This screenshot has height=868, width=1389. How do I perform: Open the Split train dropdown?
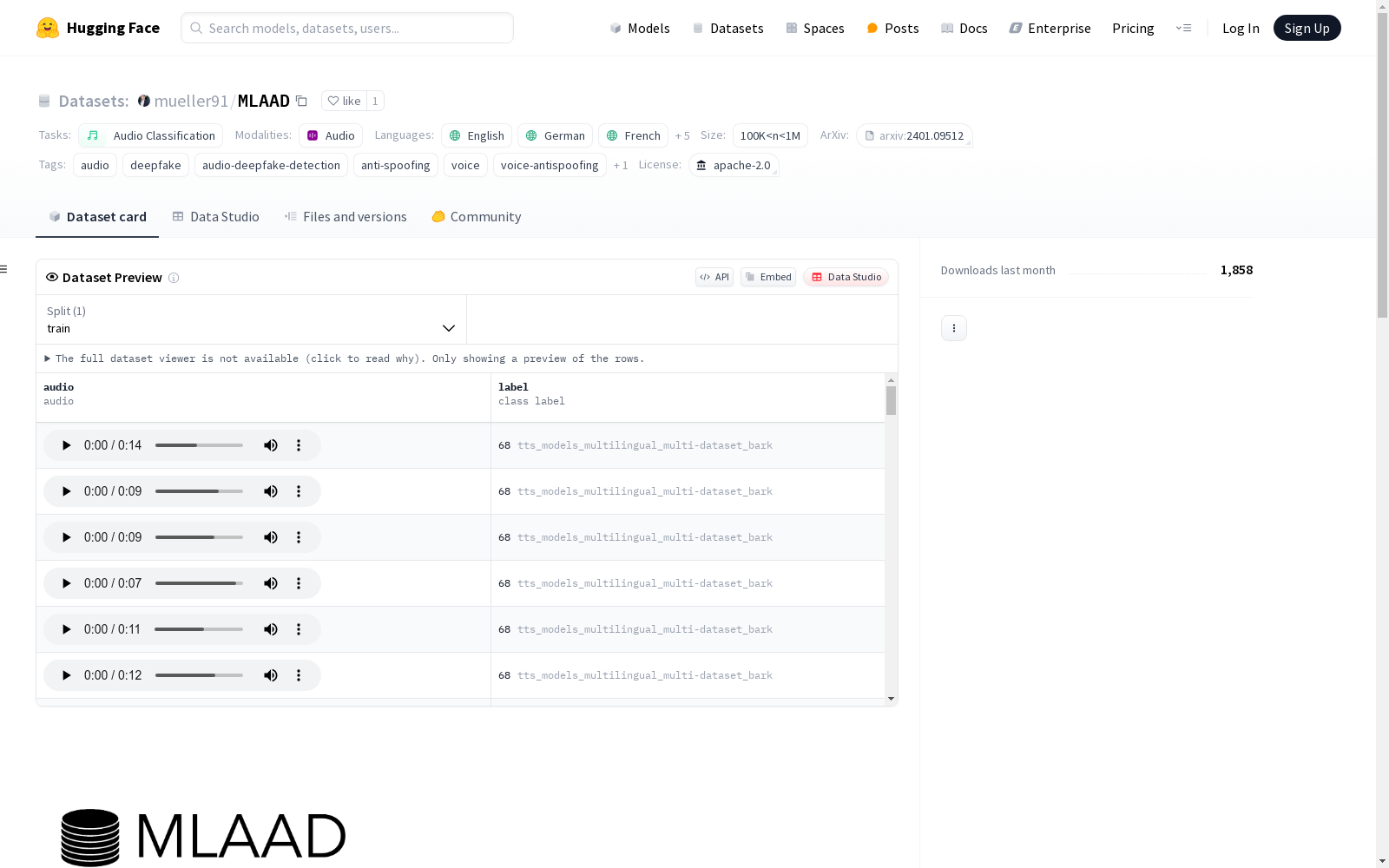click(x=252, y=319)
